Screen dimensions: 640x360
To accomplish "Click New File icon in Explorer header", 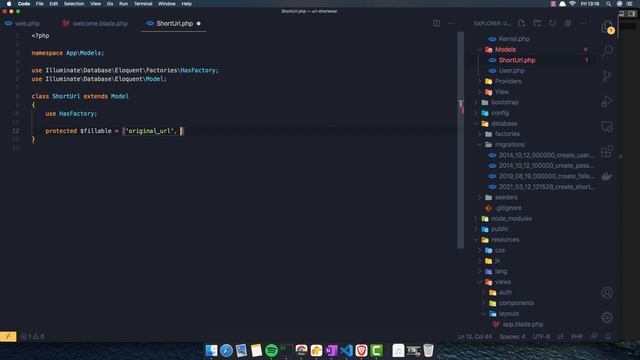I will (522, 23).
